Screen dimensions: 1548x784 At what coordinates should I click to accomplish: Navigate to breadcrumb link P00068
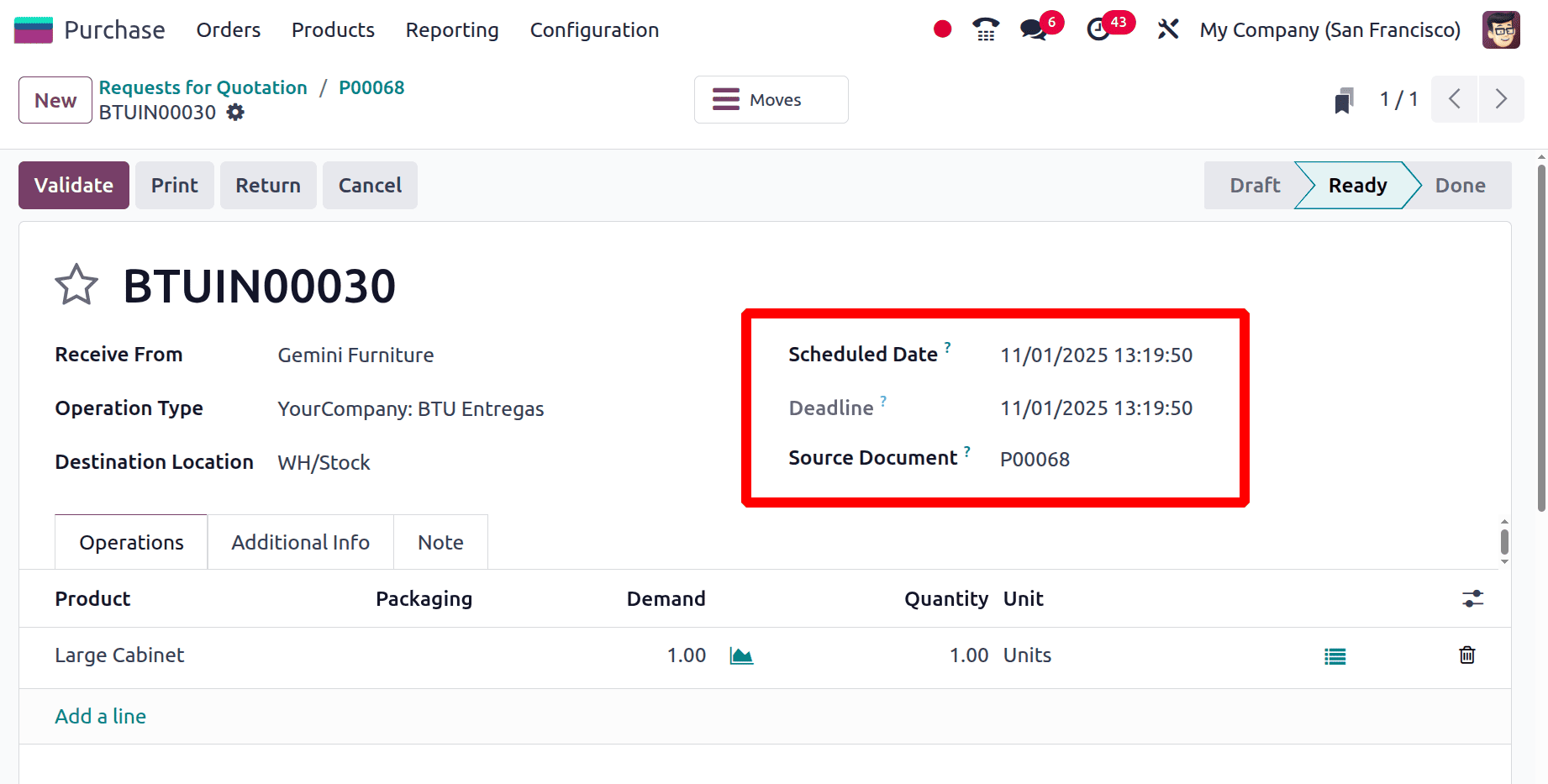pos(371,87)
